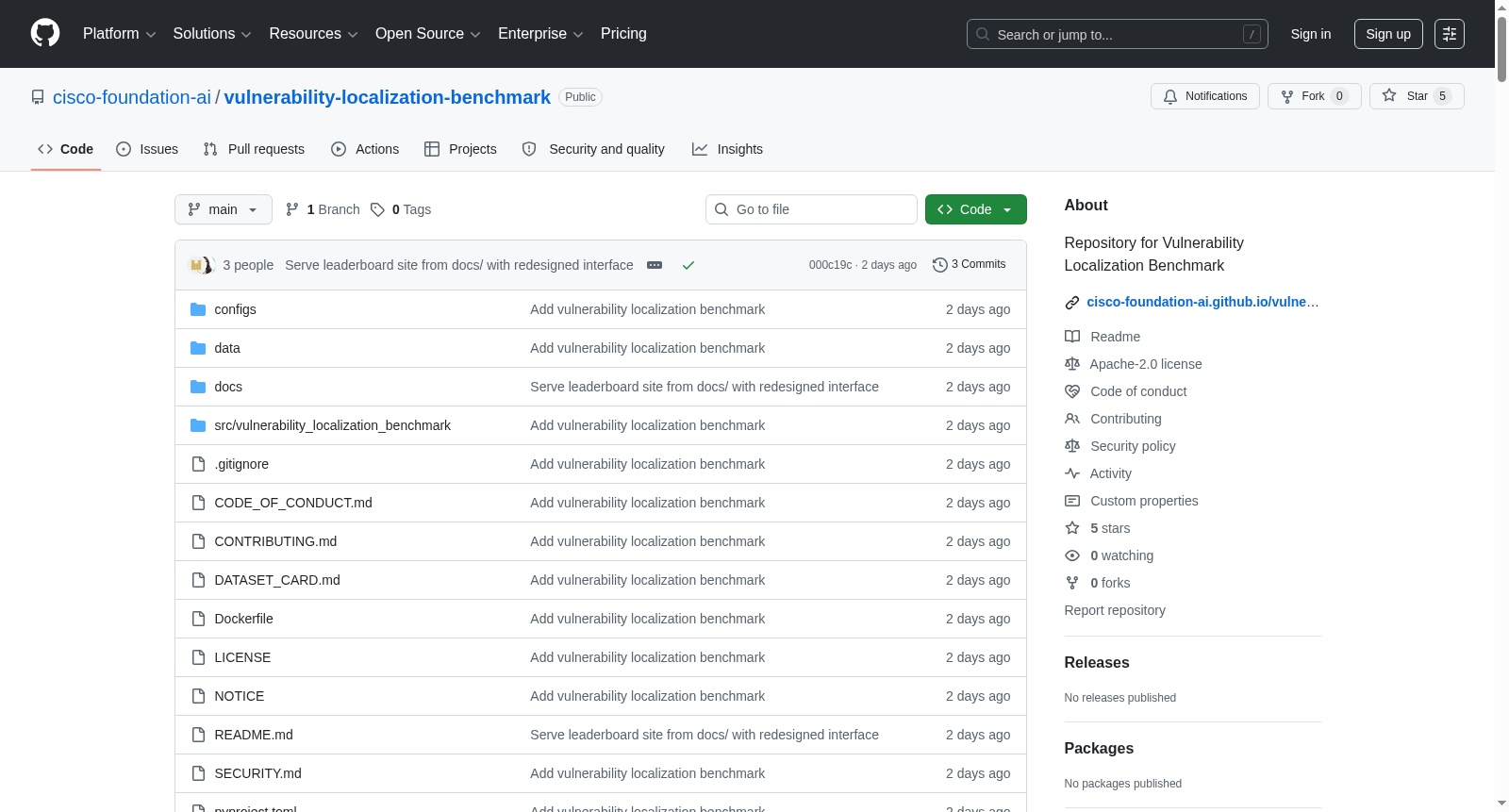Expand the Solutions menu

(212, 34)
